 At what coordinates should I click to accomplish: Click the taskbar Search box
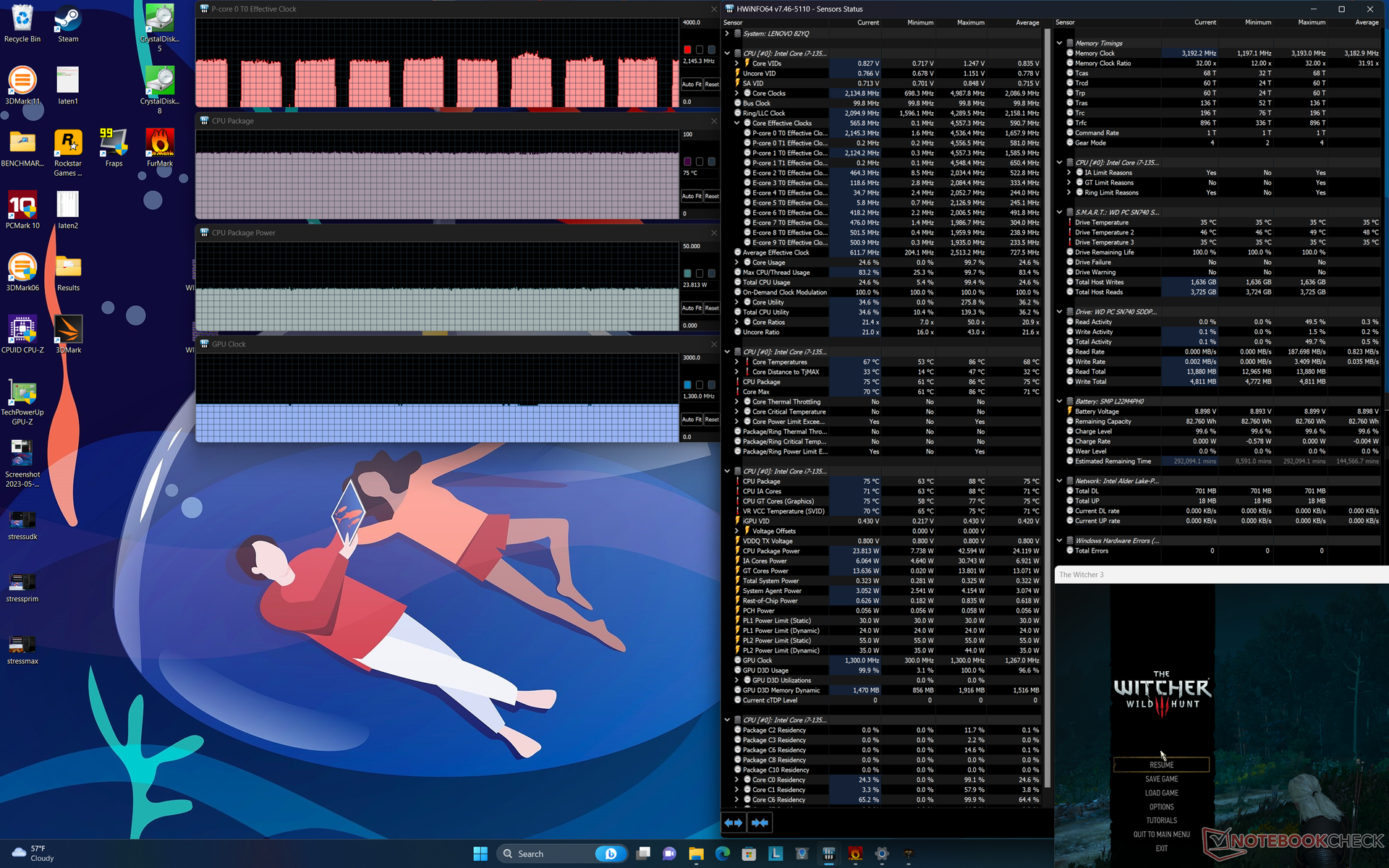[x=561, y=854]
